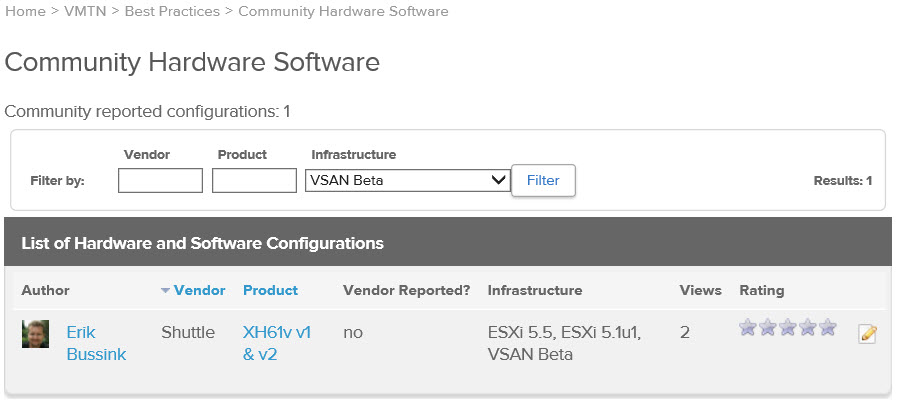Rate with the third star
Screen dimensions: 901x402
tap(788, 327)
